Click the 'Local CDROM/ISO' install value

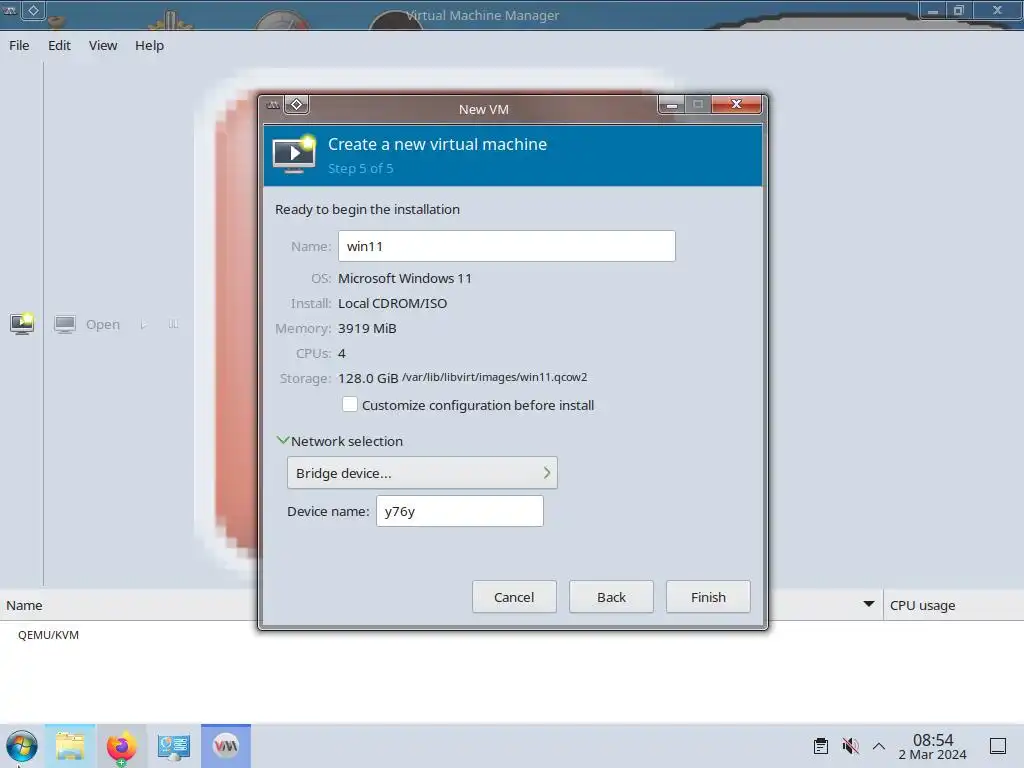392,303
